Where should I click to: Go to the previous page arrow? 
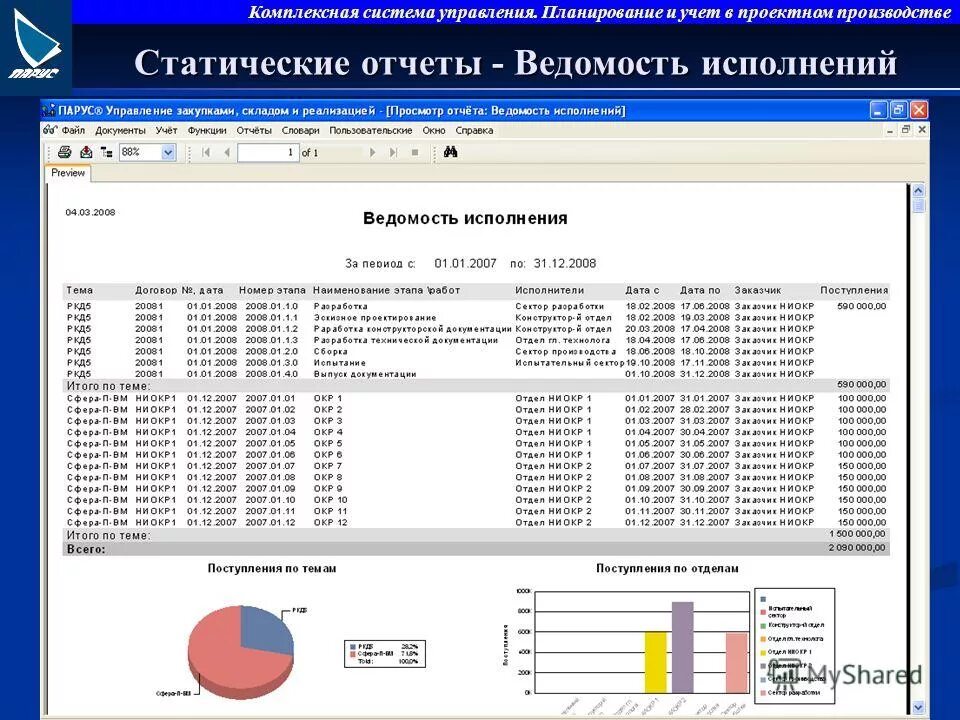click(x=227, y=152)
